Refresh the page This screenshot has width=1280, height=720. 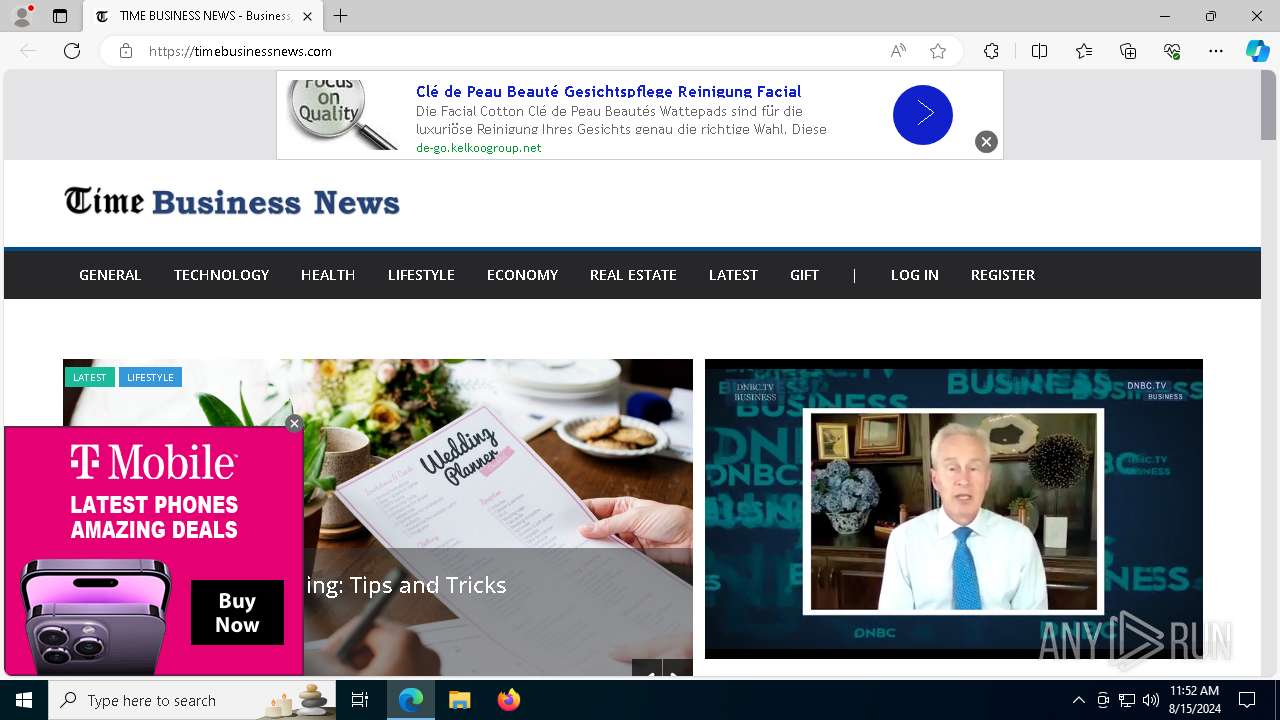72,51
